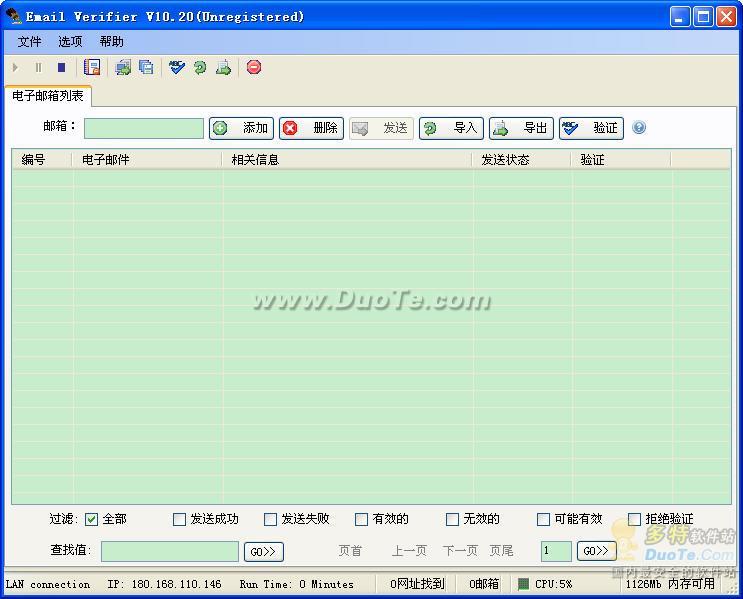Open the 帮助 menu
The height and width of the screenshot is (599, 743).
click(111, 42)
